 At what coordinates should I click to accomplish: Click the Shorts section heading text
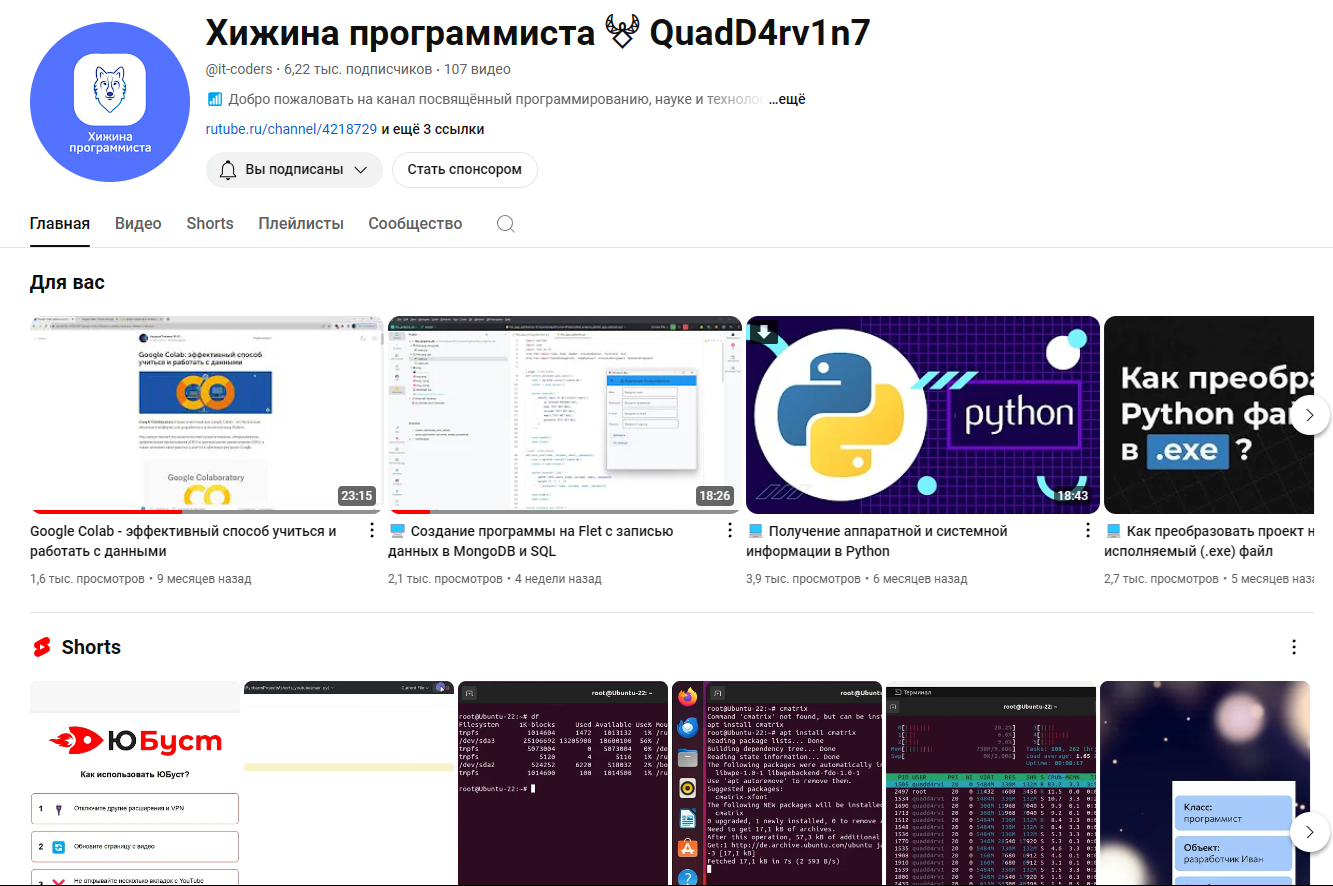[x=91, y=647]
